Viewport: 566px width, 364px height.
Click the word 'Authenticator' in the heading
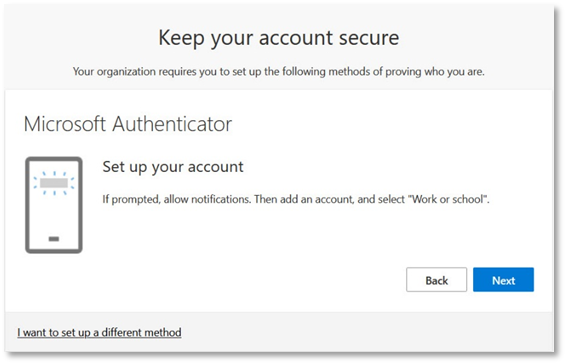[x=172, y=124]
